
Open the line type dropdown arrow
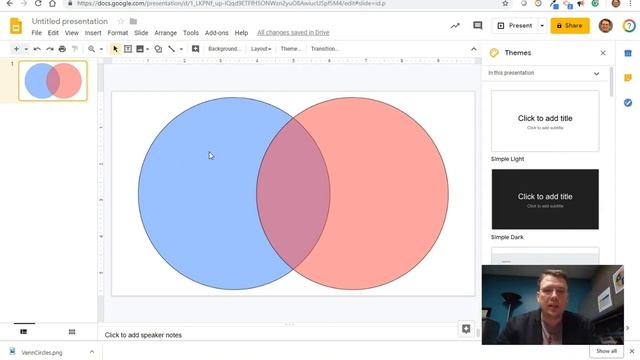click(181, 49)
